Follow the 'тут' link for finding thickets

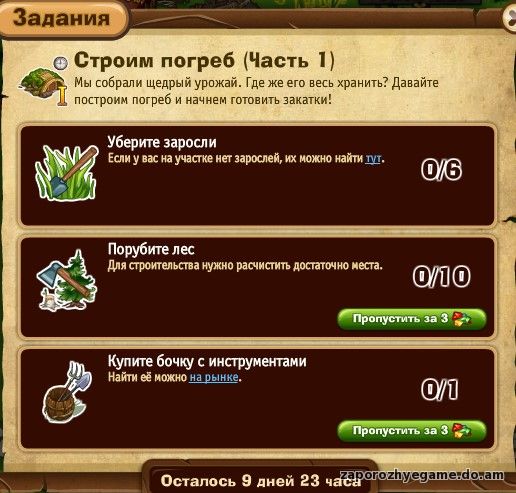373,158
